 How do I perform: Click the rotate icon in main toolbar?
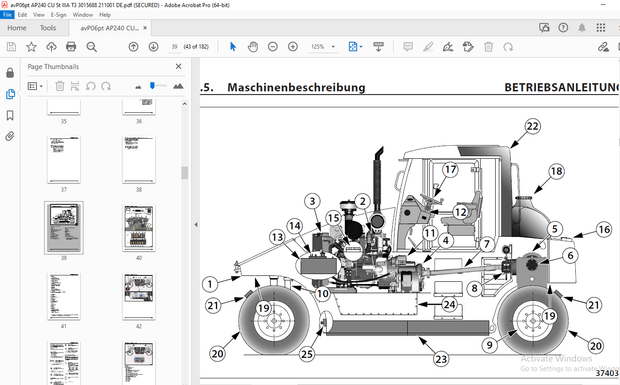[x=508, y=47]
